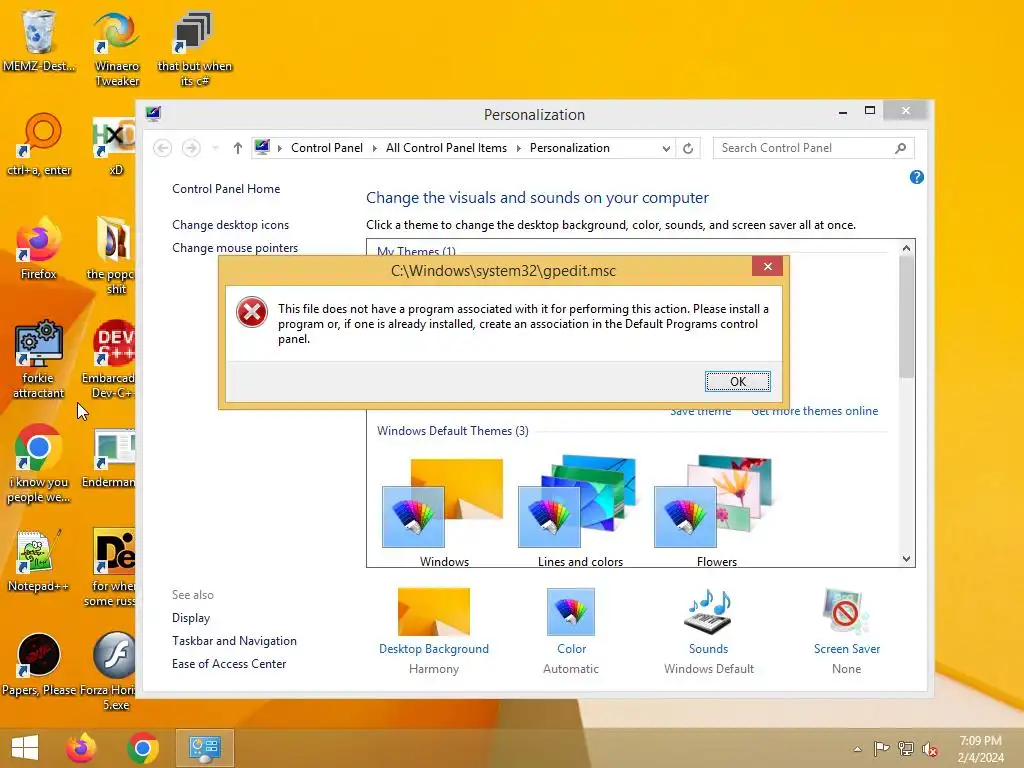Open the Display link under See also
The height and width of the screenshot is (768, 1024).
pos(191,618)
